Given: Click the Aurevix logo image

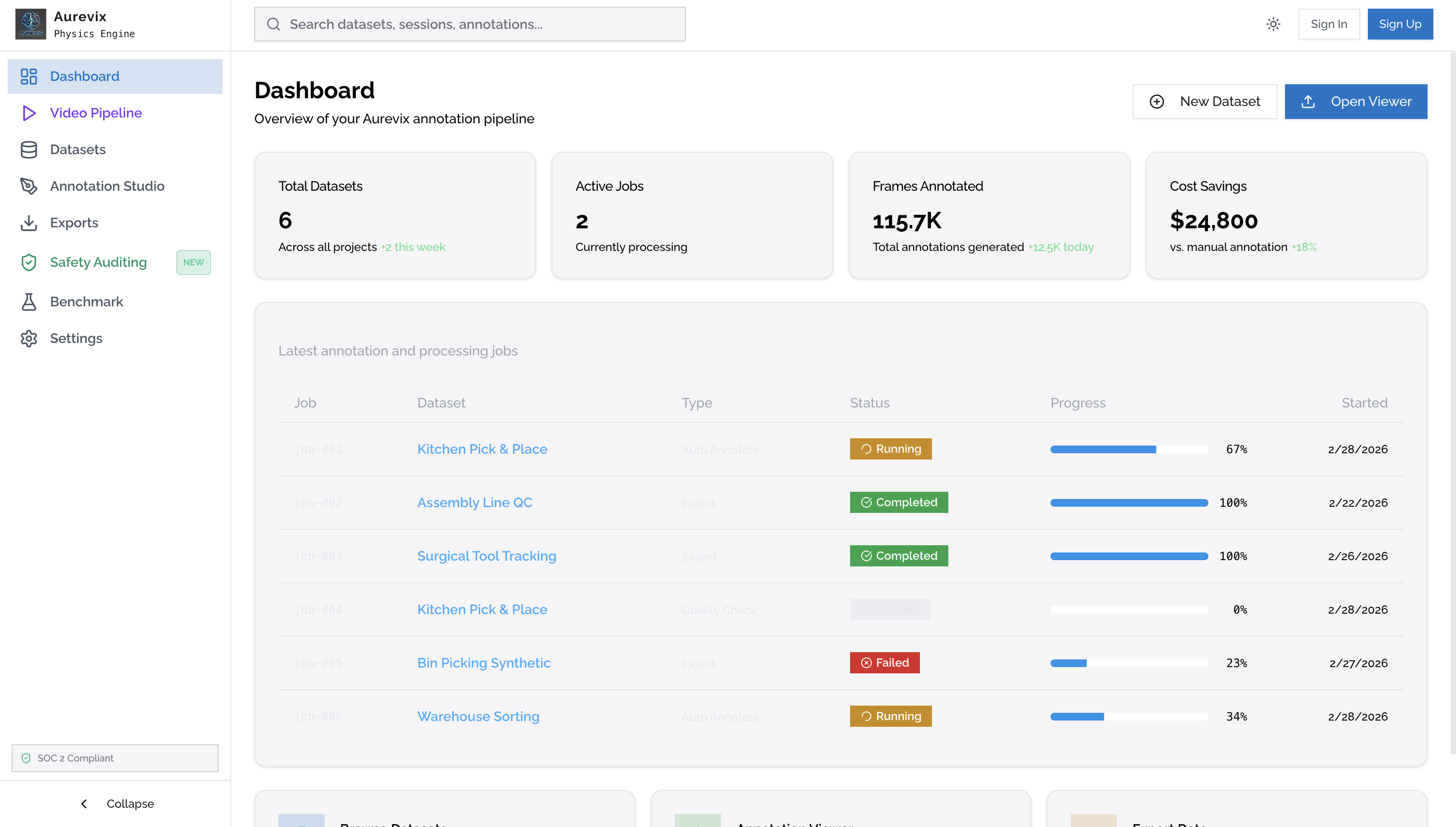Looking at the screenshot, I should pyautogui.click(x=31, y=25).
